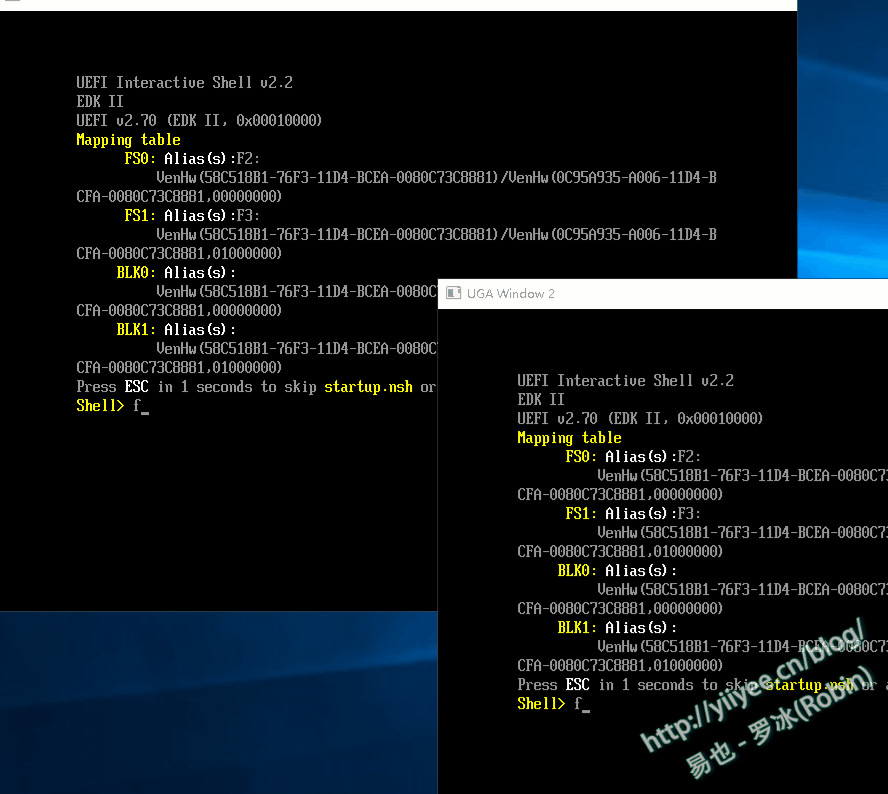
Task: Click 'startup.nsh' text in the back window
Action: tap(368, 387)
